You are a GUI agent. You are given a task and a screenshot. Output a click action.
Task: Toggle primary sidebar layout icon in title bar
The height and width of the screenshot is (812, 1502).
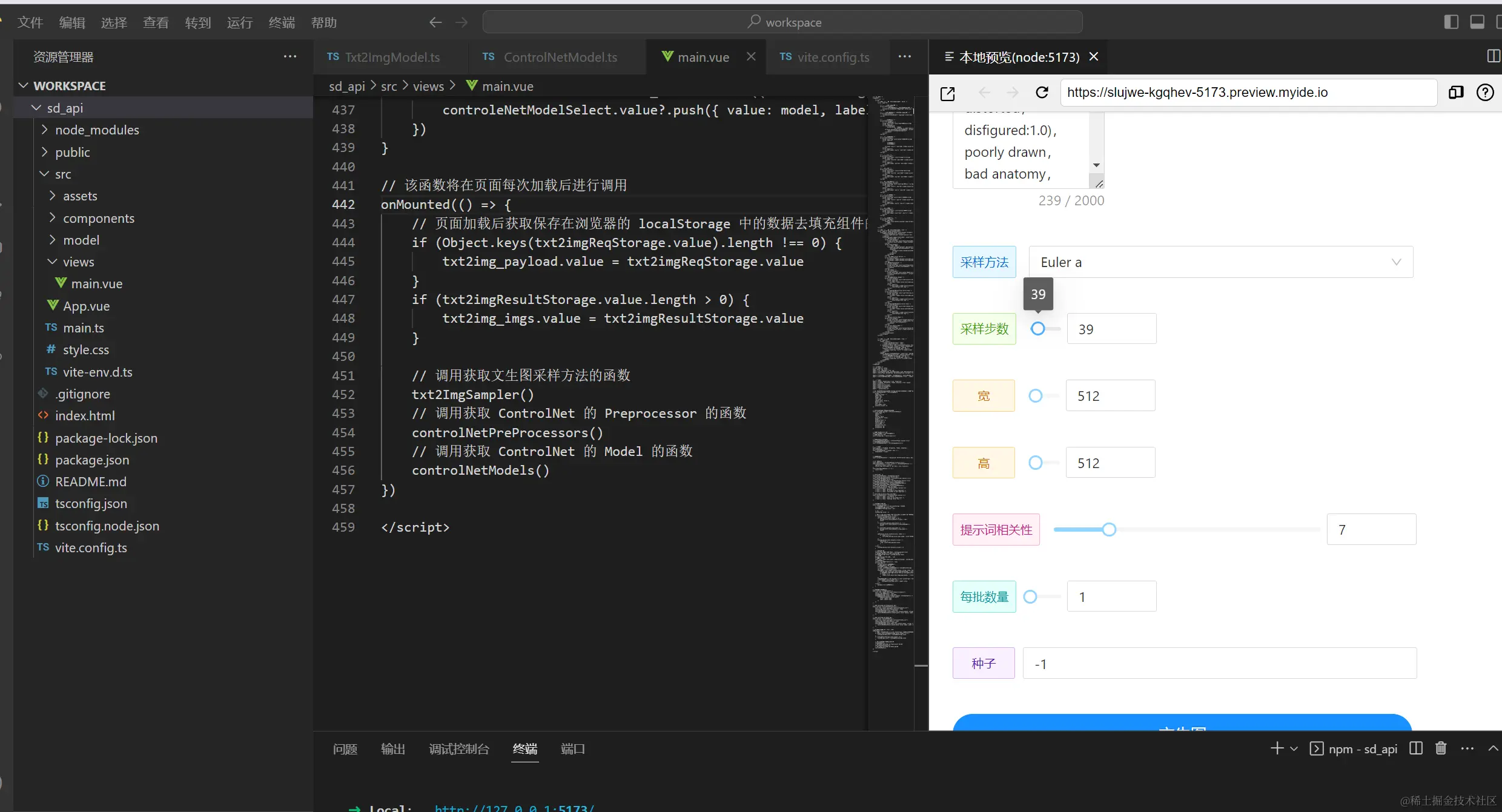pos(1451,22)
